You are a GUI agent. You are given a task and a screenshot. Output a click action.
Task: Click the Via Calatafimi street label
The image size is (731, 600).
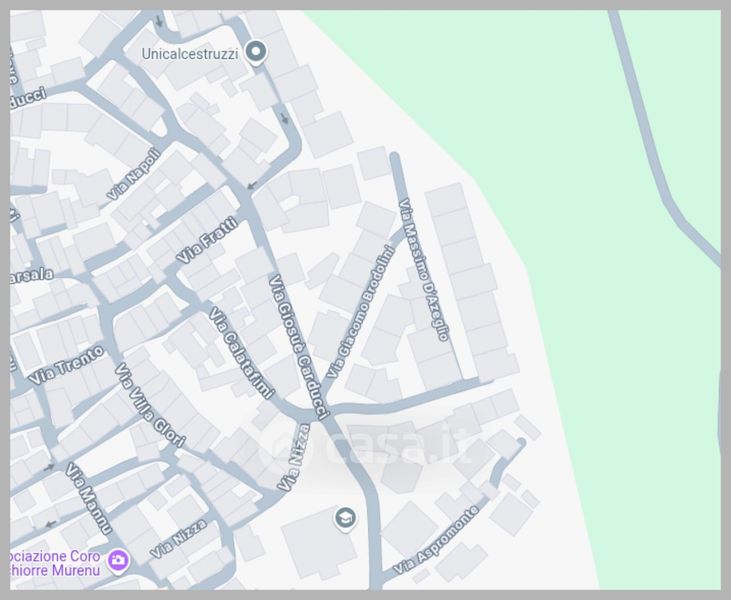coord(241,353)
